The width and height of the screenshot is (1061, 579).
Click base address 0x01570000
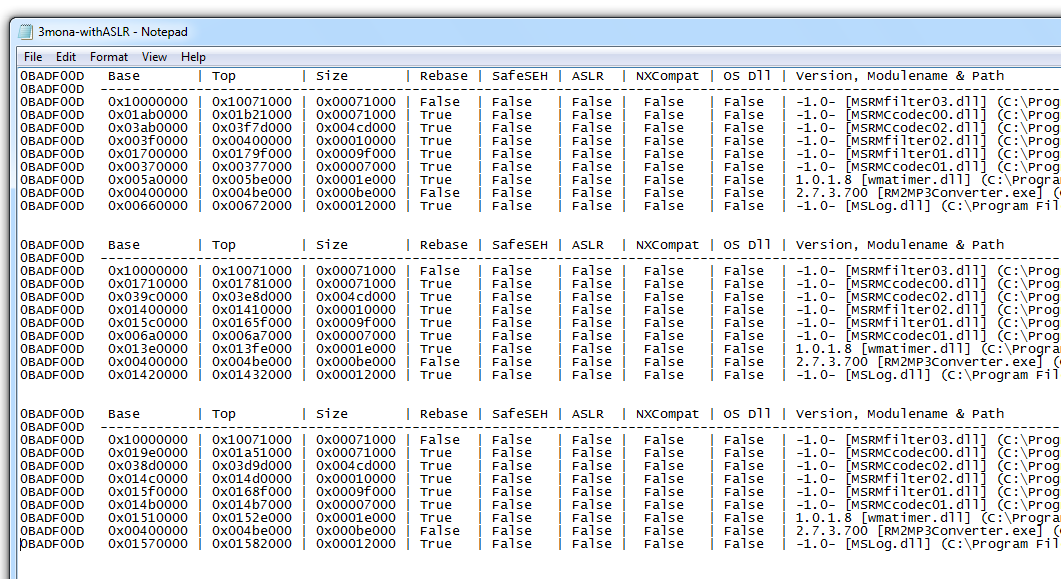coord(148,544)
